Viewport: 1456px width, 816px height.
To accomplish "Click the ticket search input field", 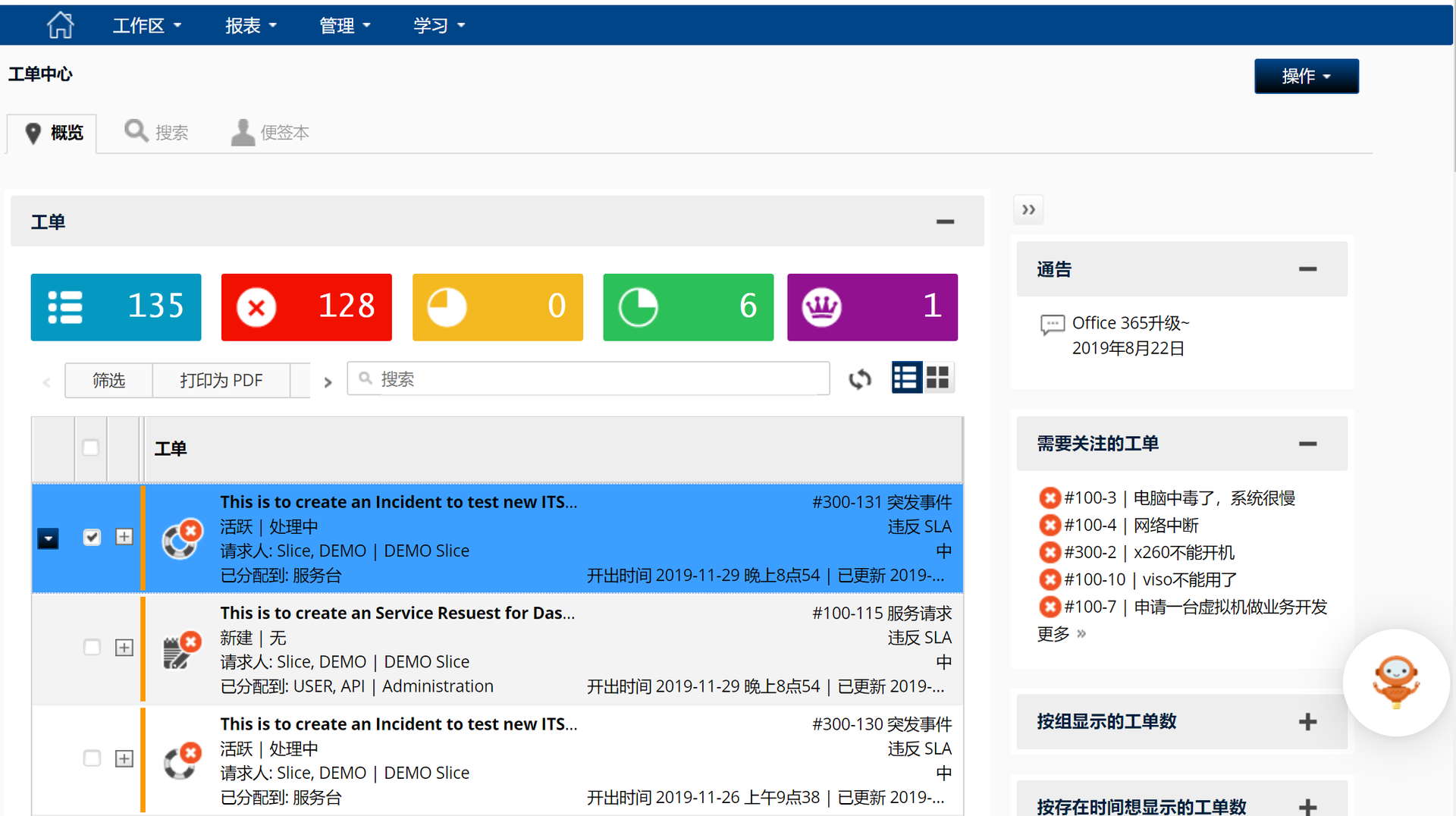I will [588, 379].
